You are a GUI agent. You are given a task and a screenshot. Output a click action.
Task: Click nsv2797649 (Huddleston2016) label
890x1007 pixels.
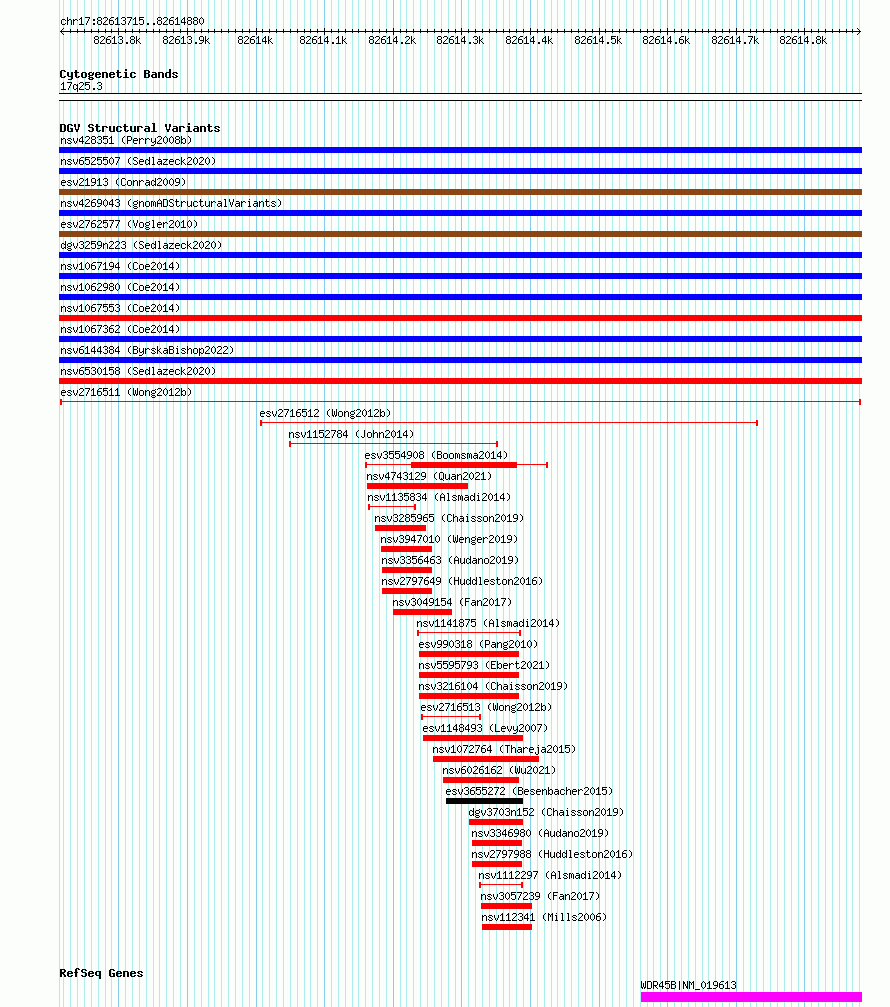[x=462, y=581]
